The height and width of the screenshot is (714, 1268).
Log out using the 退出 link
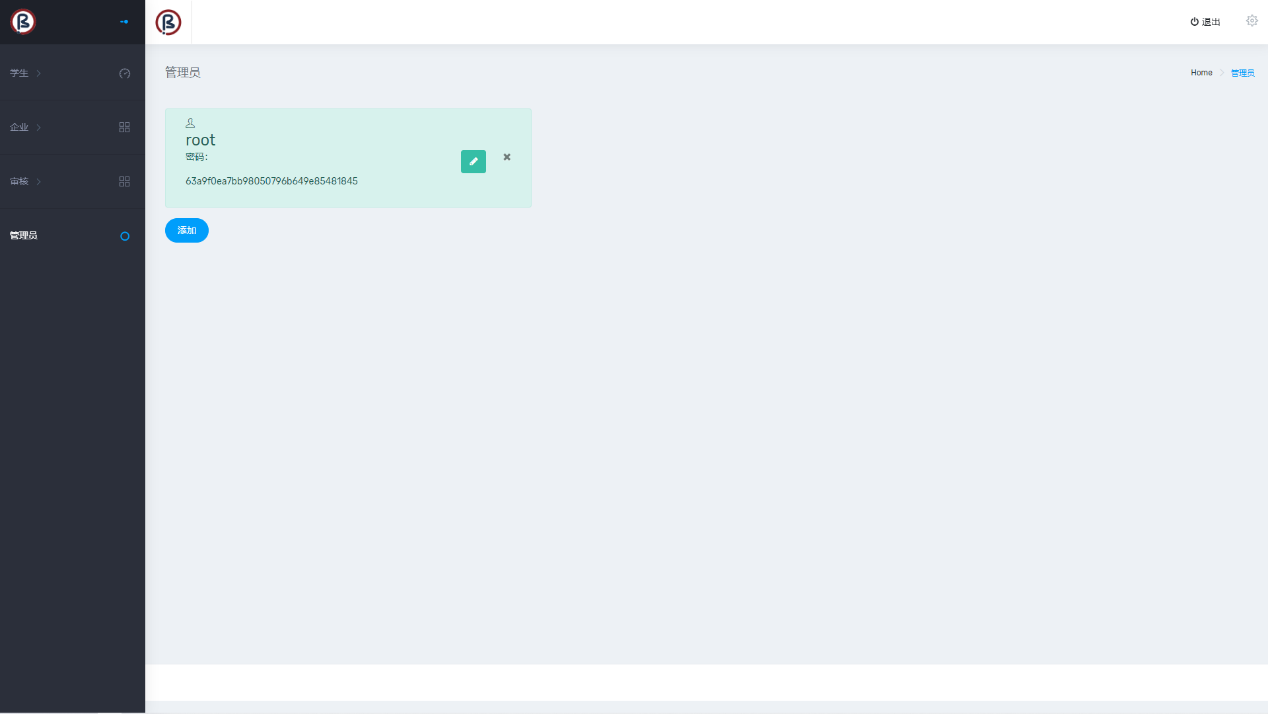tap(1205, 22)
